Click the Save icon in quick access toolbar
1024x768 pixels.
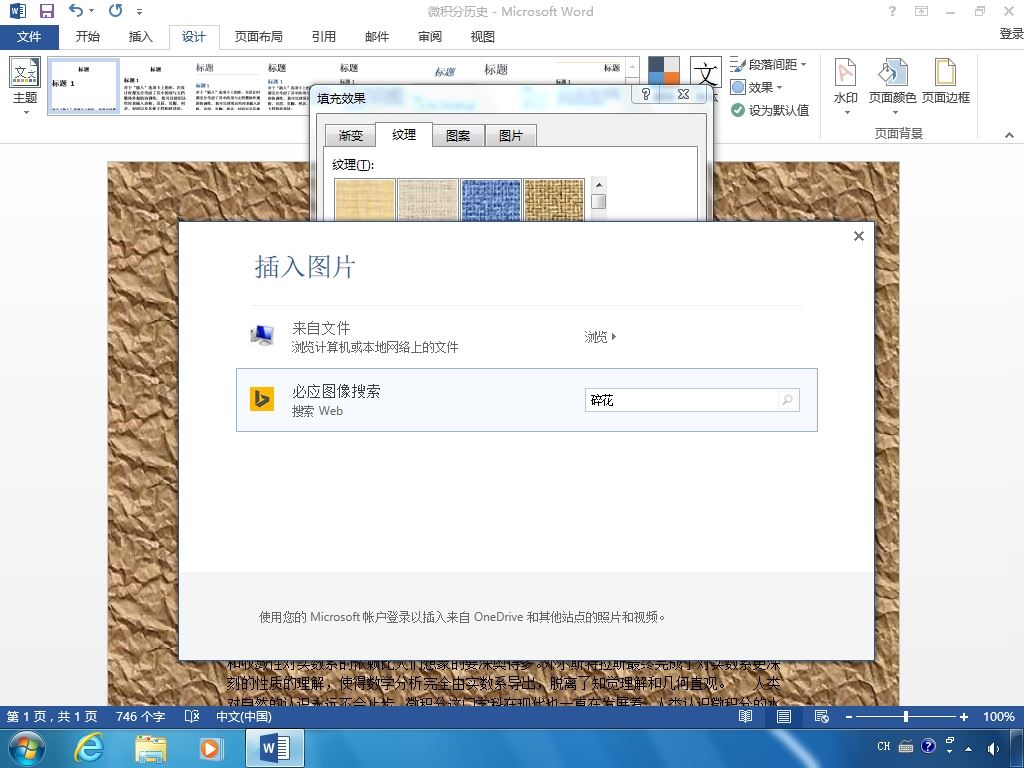tap(46, 10)
